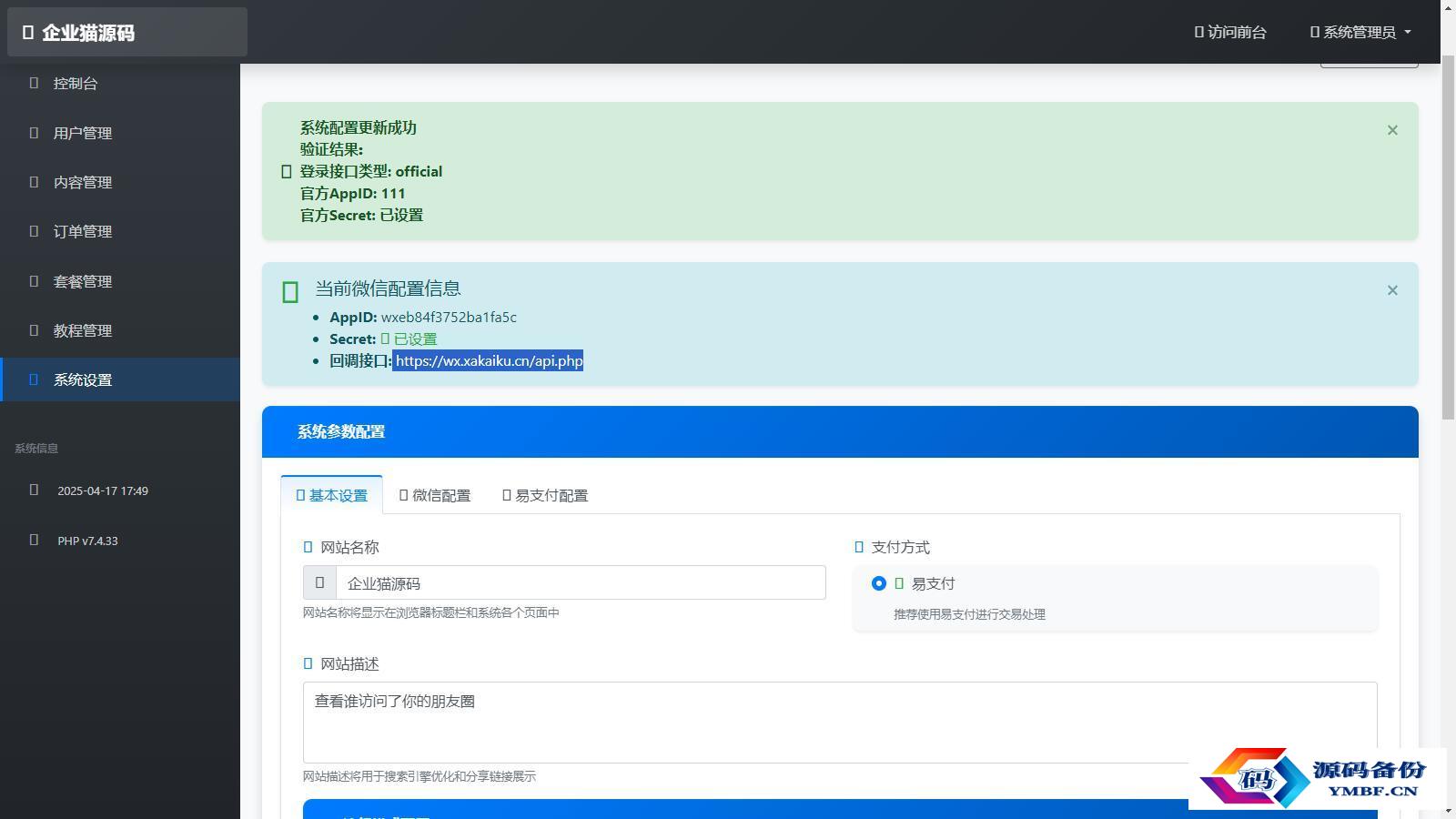The height and width of the screenshot is (819, 1456).
Task: Open 订单管理 menu item
Action: 120,231
